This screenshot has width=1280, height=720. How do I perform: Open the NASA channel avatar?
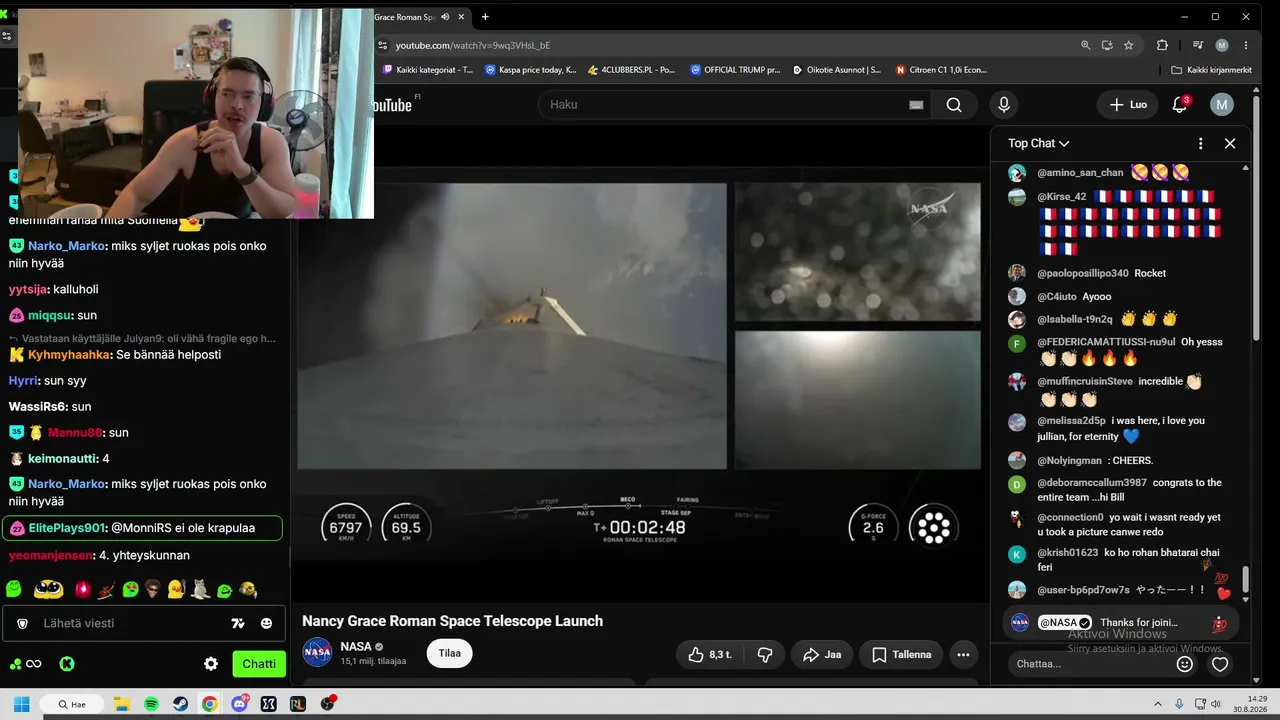(x=317, y=654)
